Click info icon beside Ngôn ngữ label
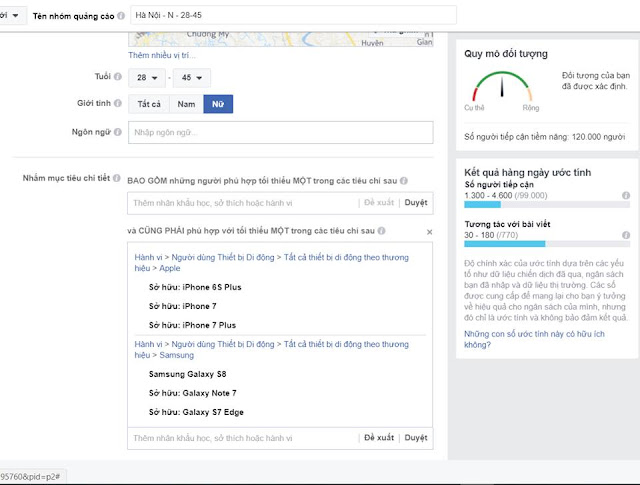The image size is (640, 485). 118,132
